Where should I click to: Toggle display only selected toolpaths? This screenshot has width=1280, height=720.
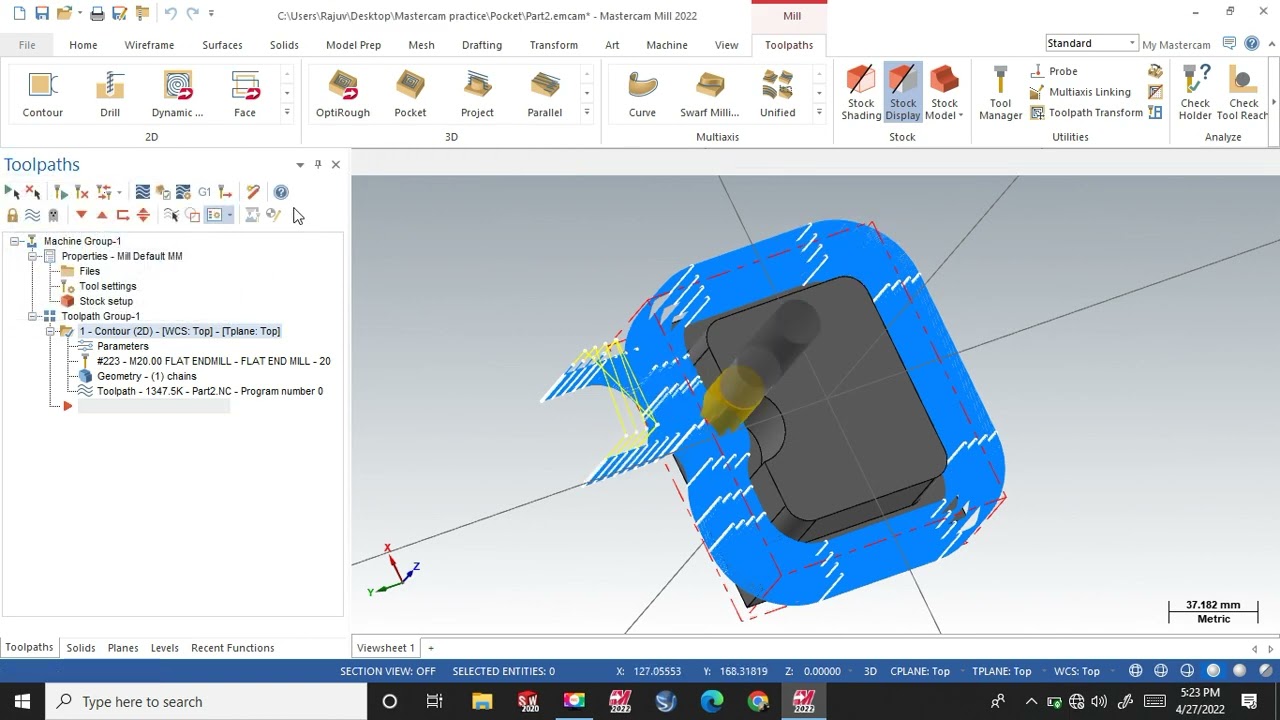click(x=172, y=215)
